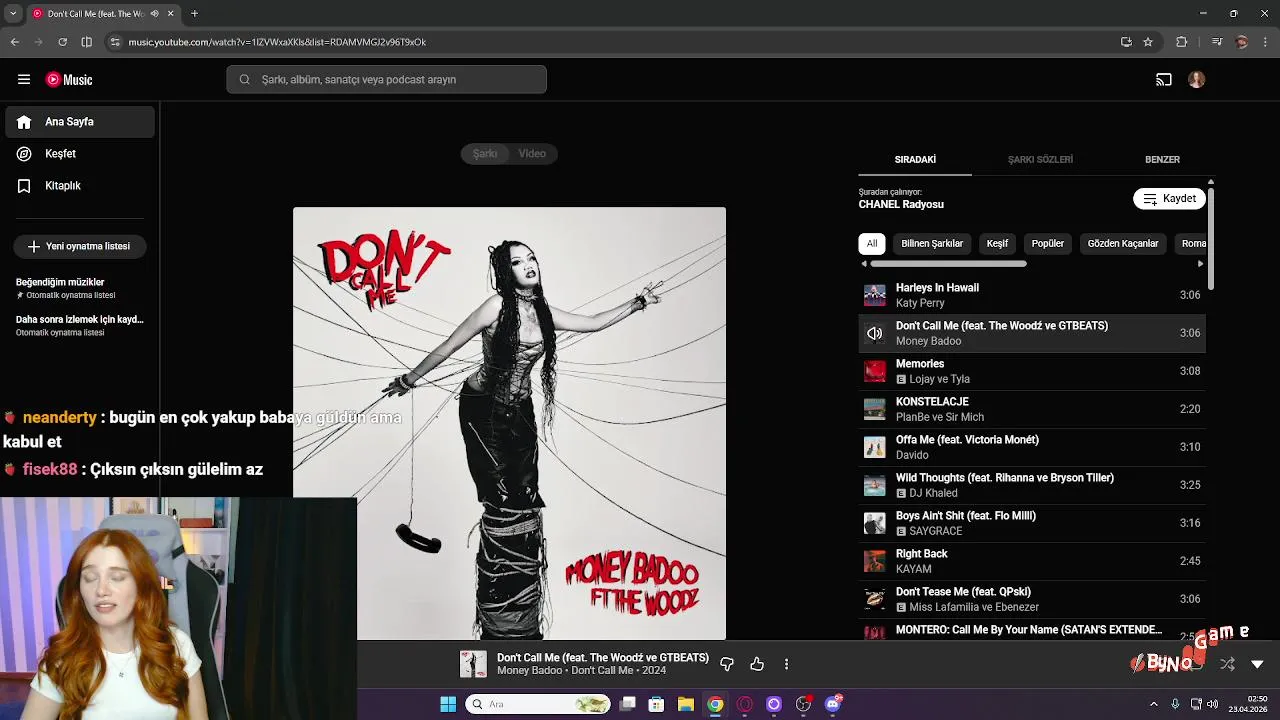
Task: Open Keşfet in the sidebar
Action: click(80, 154)
